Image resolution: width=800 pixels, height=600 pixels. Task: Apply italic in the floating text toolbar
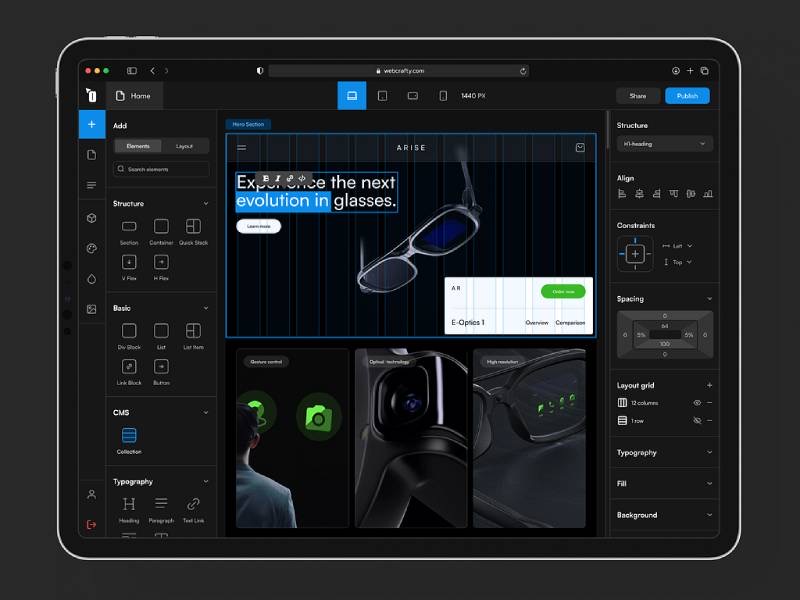point(278,178)
